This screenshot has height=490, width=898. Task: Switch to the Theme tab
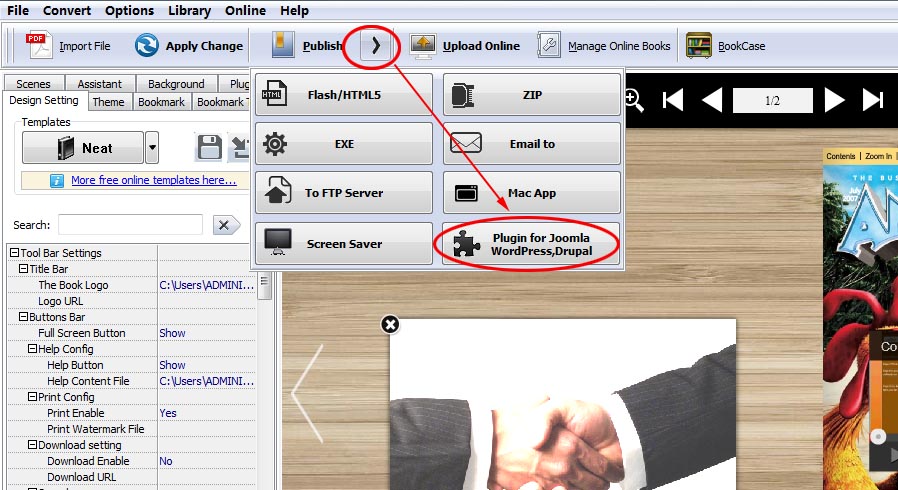click(109, 102)
